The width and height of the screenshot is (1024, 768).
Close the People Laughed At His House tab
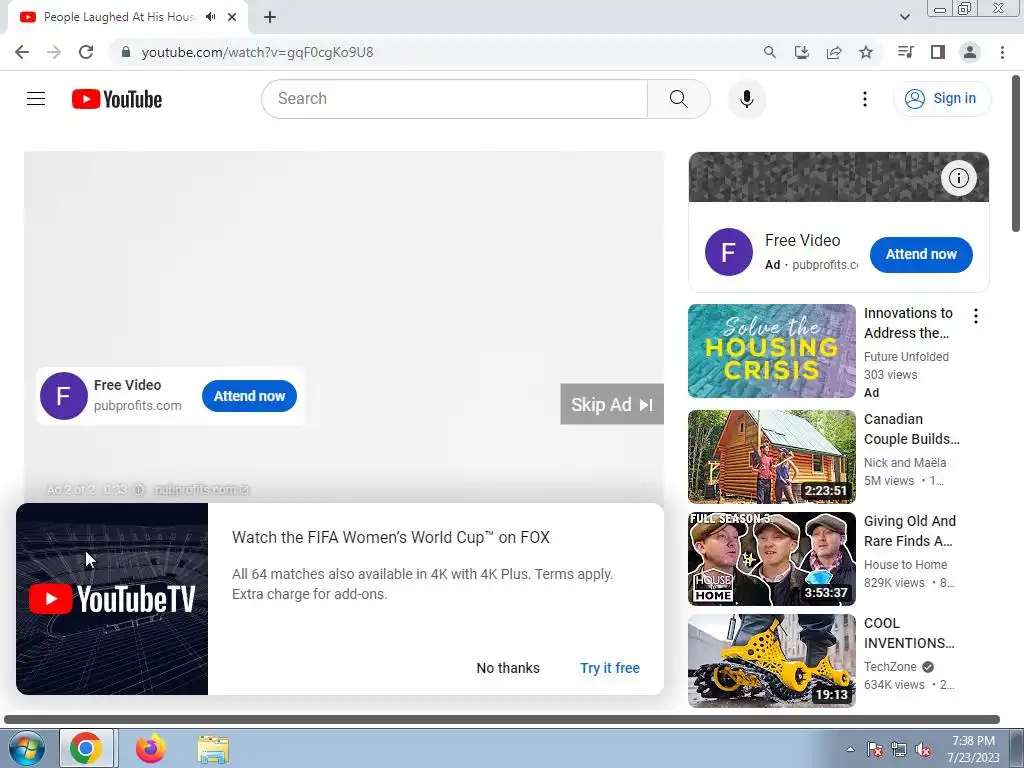click(x=232, y=17)
